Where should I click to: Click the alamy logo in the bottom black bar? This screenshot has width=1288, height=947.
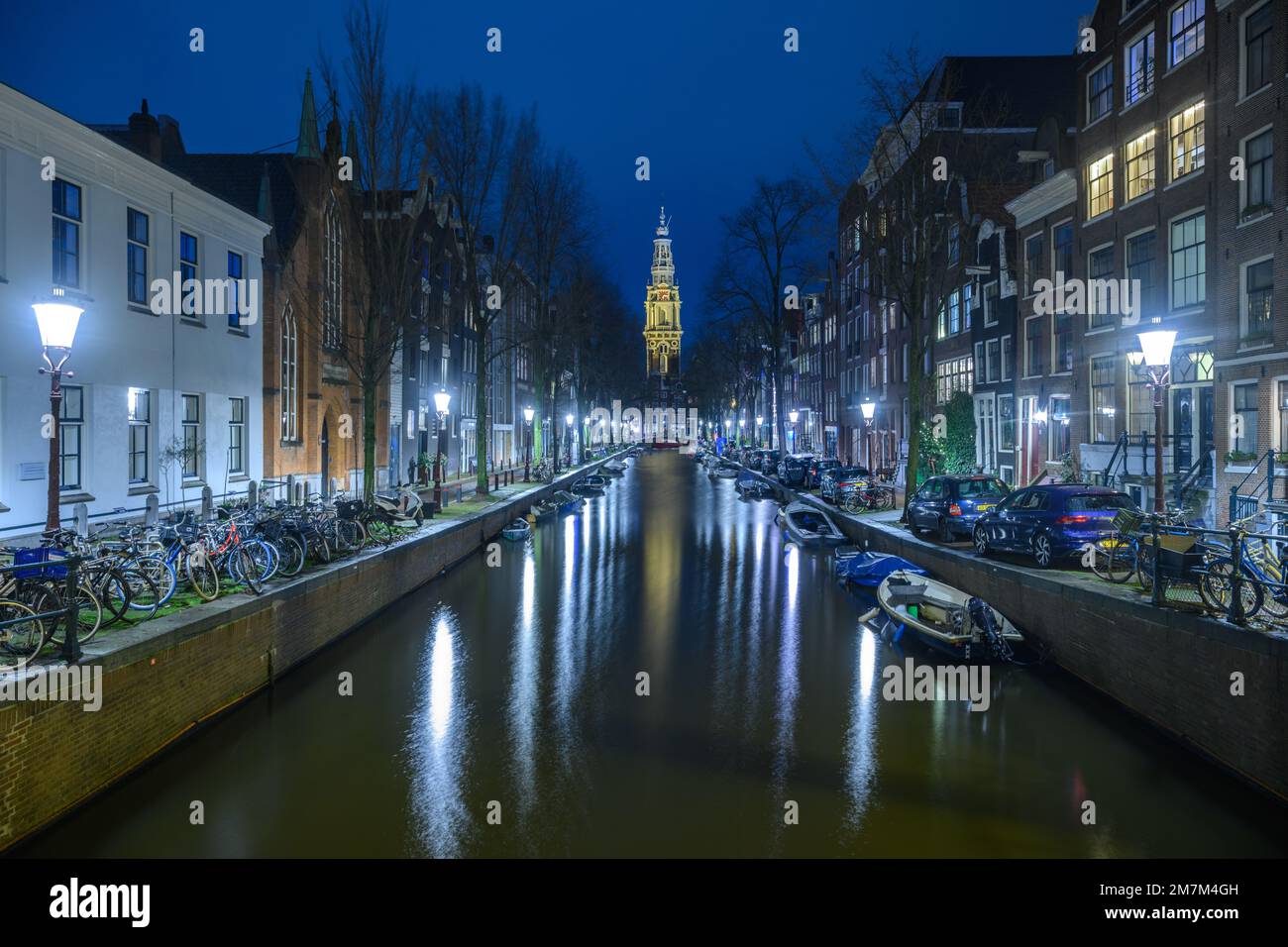pos(99,902)
